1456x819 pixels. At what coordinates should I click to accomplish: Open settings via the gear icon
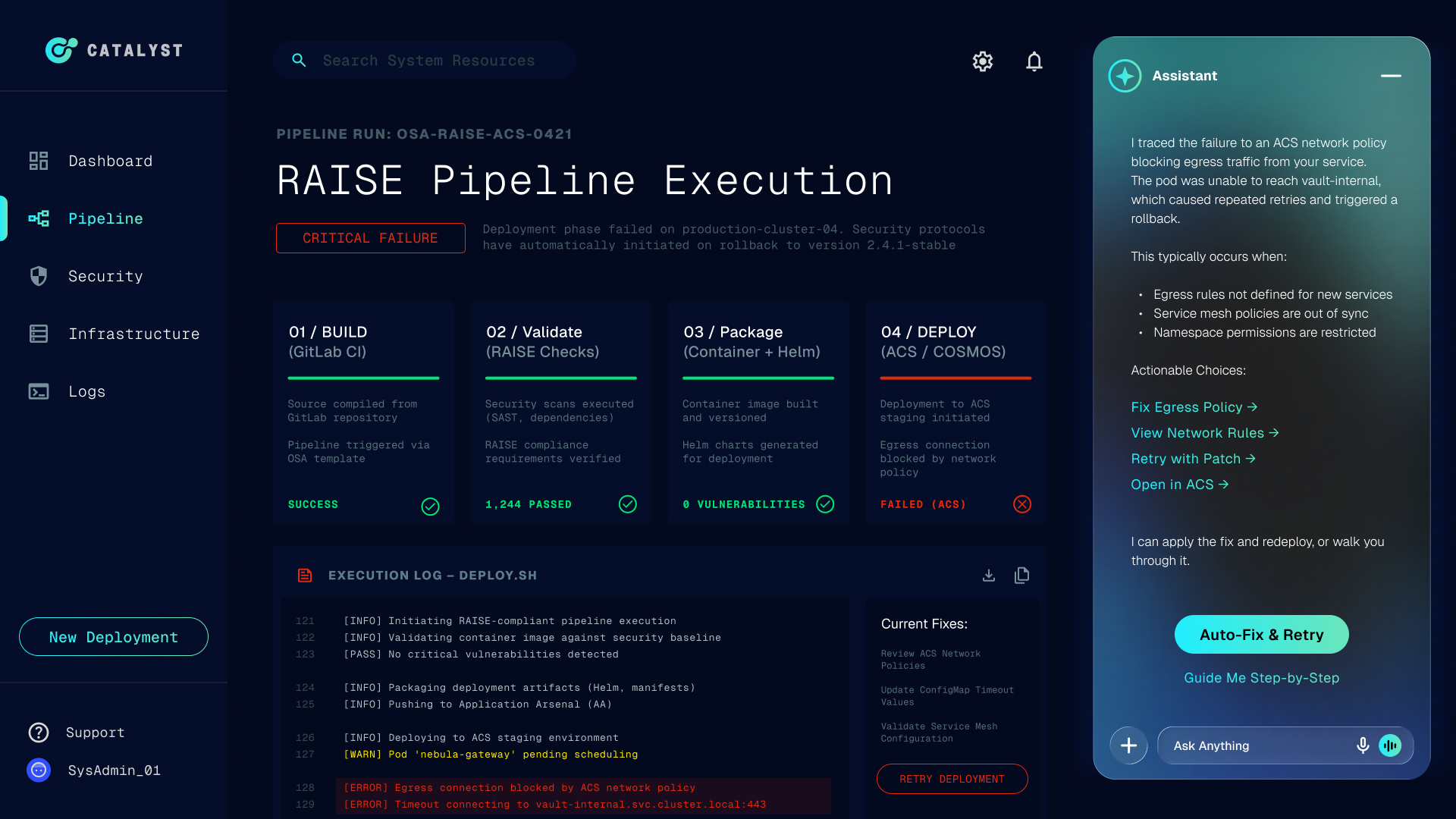pyautogui.click(x=983, y=61)
